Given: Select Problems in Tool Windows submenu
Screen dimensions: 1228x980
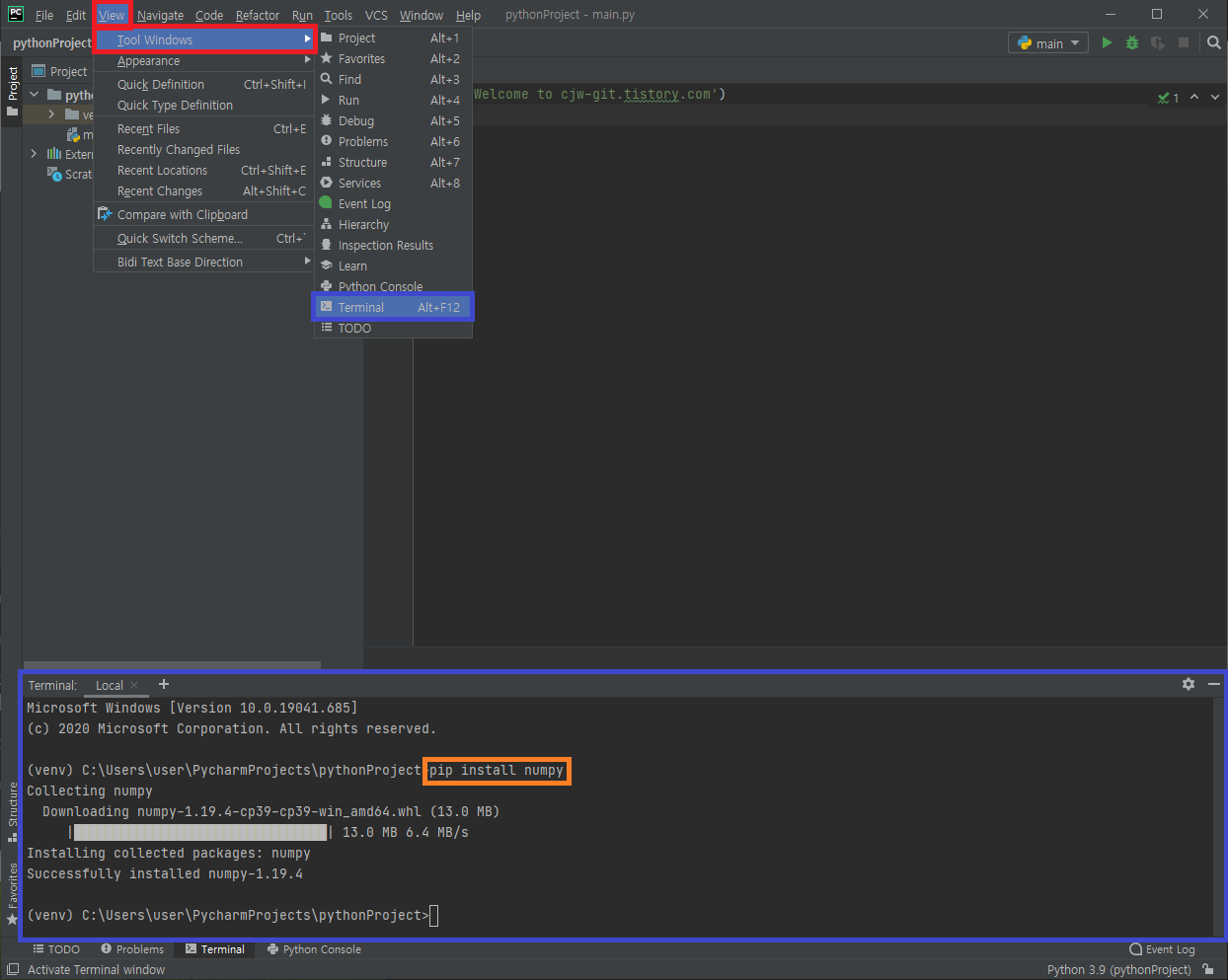Looking at the screenshot, I should [x=393, y=142].
